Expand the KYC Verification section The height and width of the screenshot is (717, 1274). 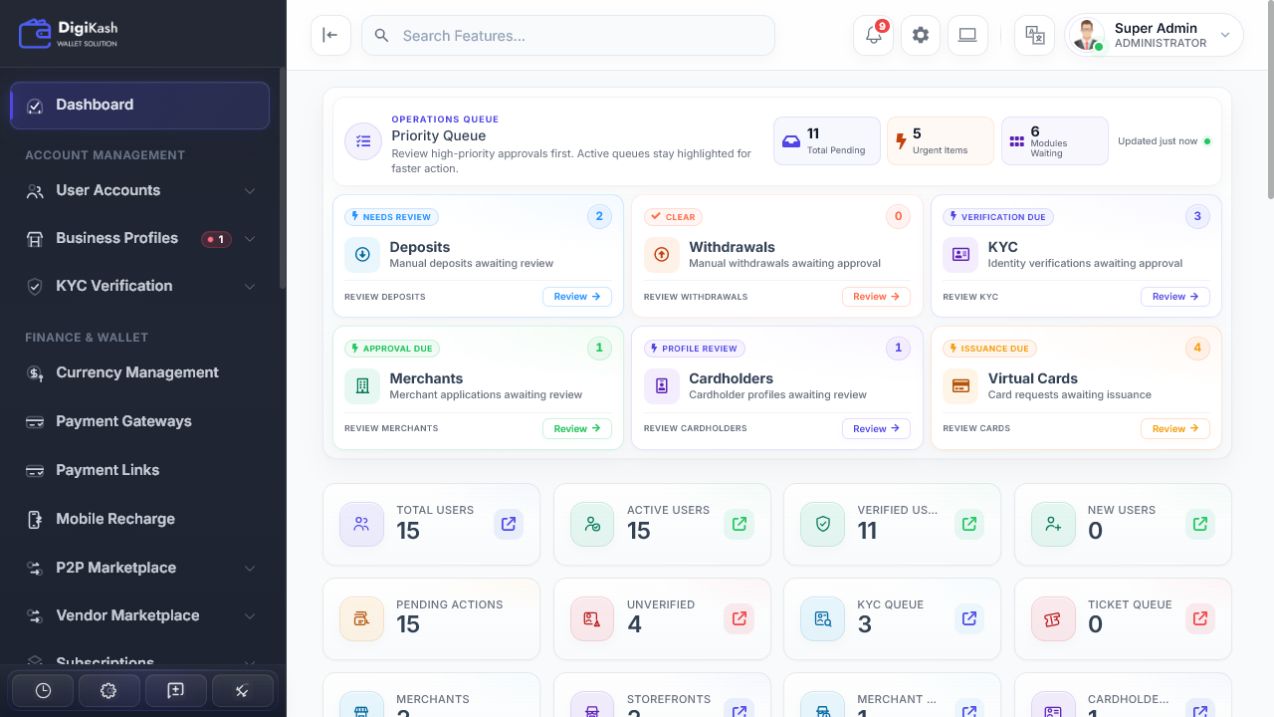tap(140, 286)
